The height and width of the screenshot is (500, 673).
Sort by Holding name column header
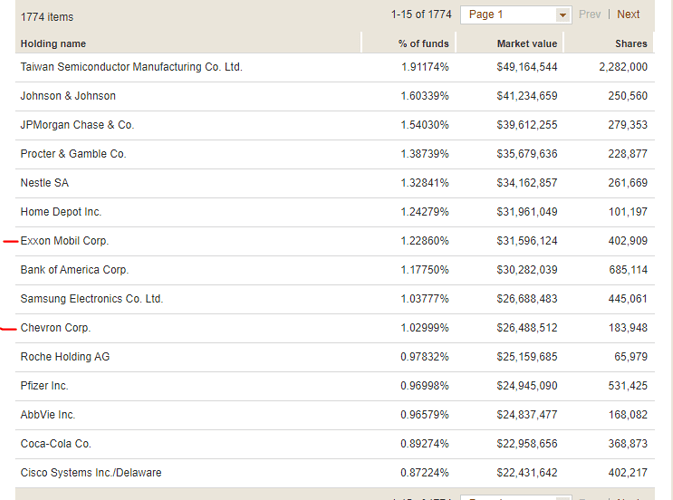(x=54, y=44)
